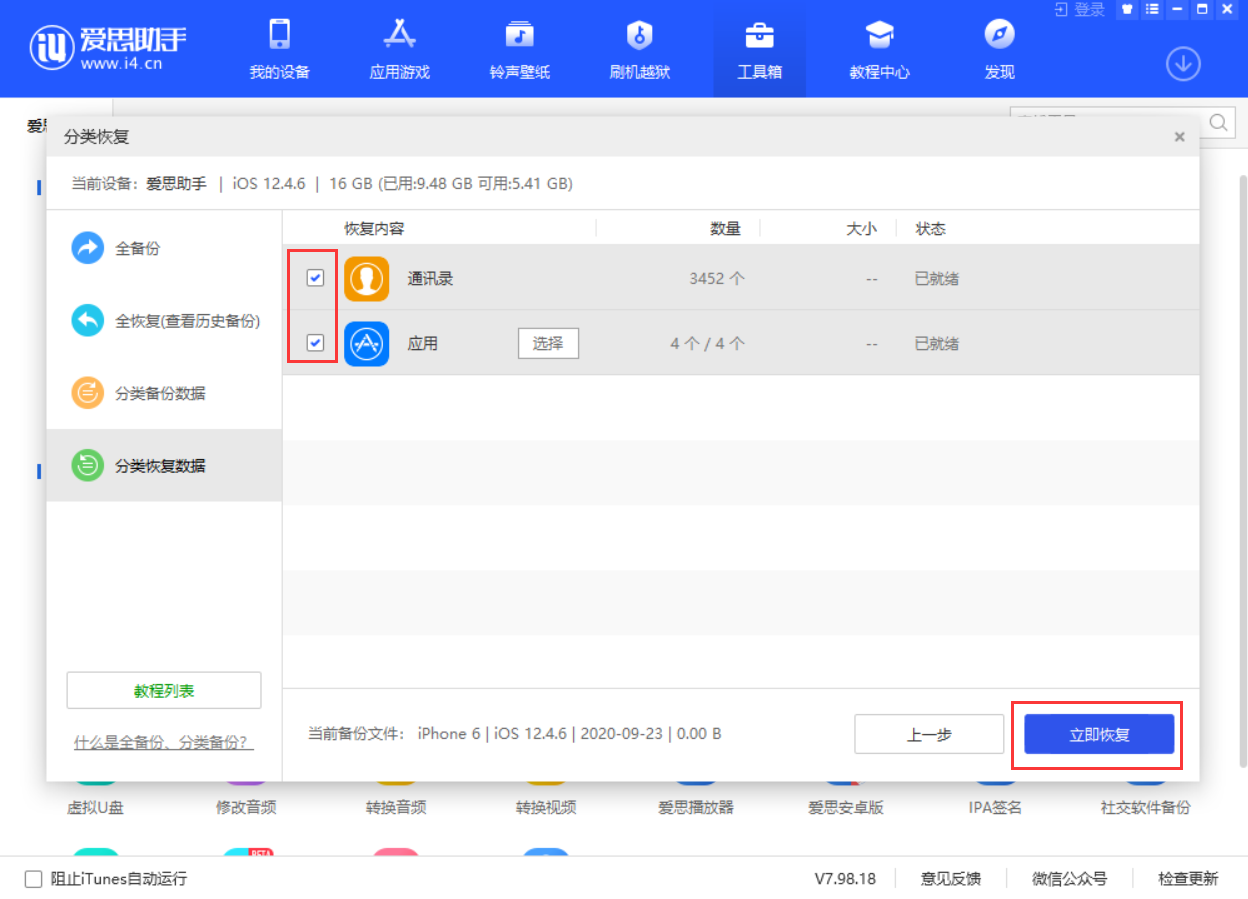Click the search magnifier icon

tap(1217, 122)
